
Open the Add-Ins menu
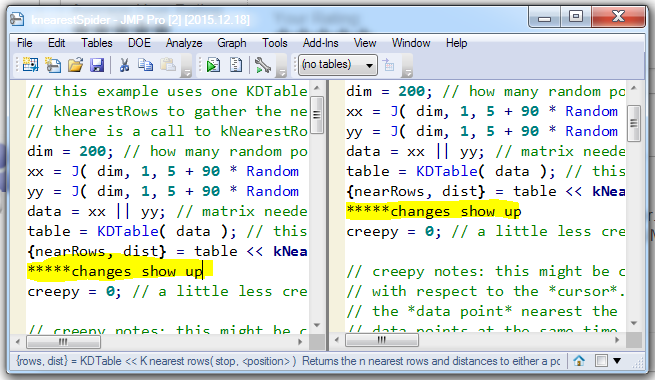click(320, 43)
